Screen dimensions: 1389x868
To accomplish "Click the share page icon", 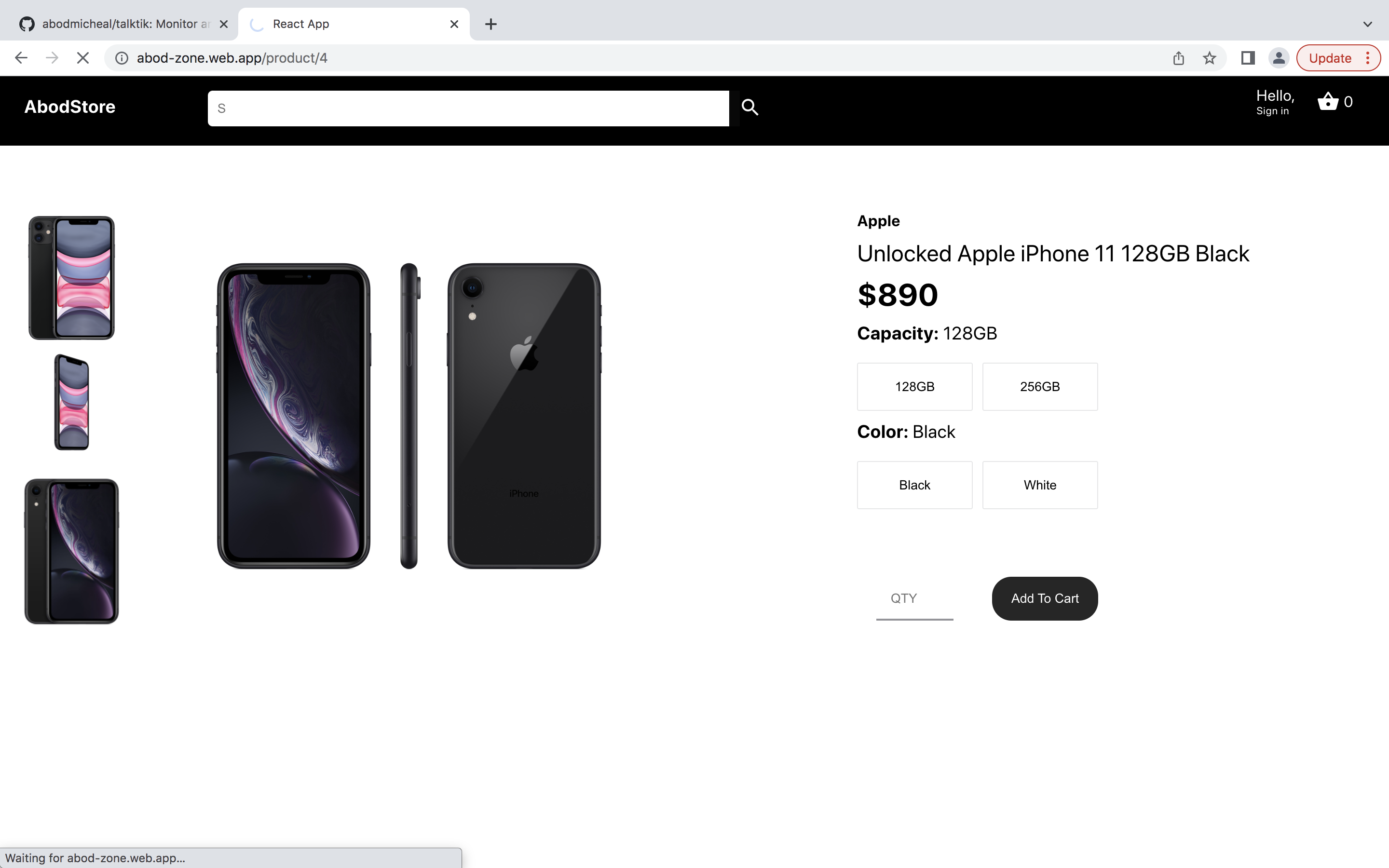I will pos(1178,58).
